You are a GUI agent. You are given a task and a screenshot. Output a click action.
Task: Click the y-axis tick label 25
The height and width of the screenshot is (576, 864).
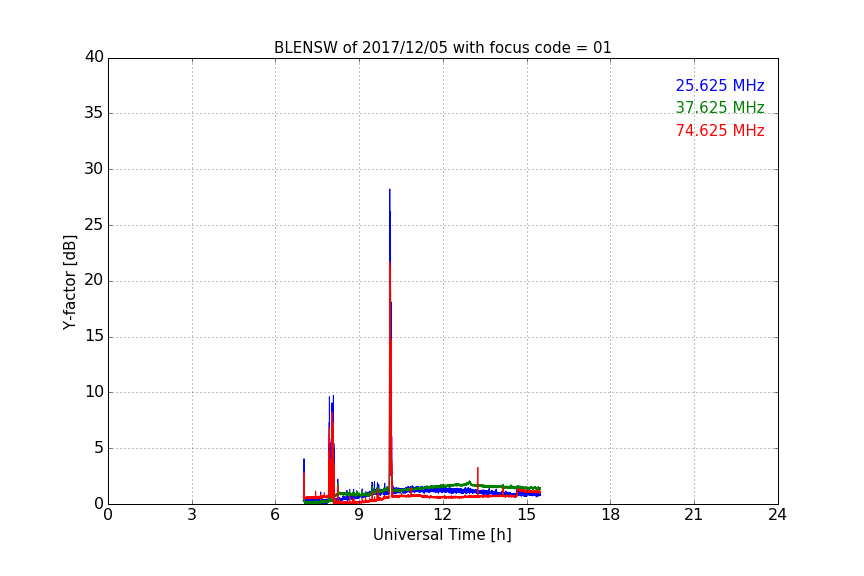(x=94, y=225)
